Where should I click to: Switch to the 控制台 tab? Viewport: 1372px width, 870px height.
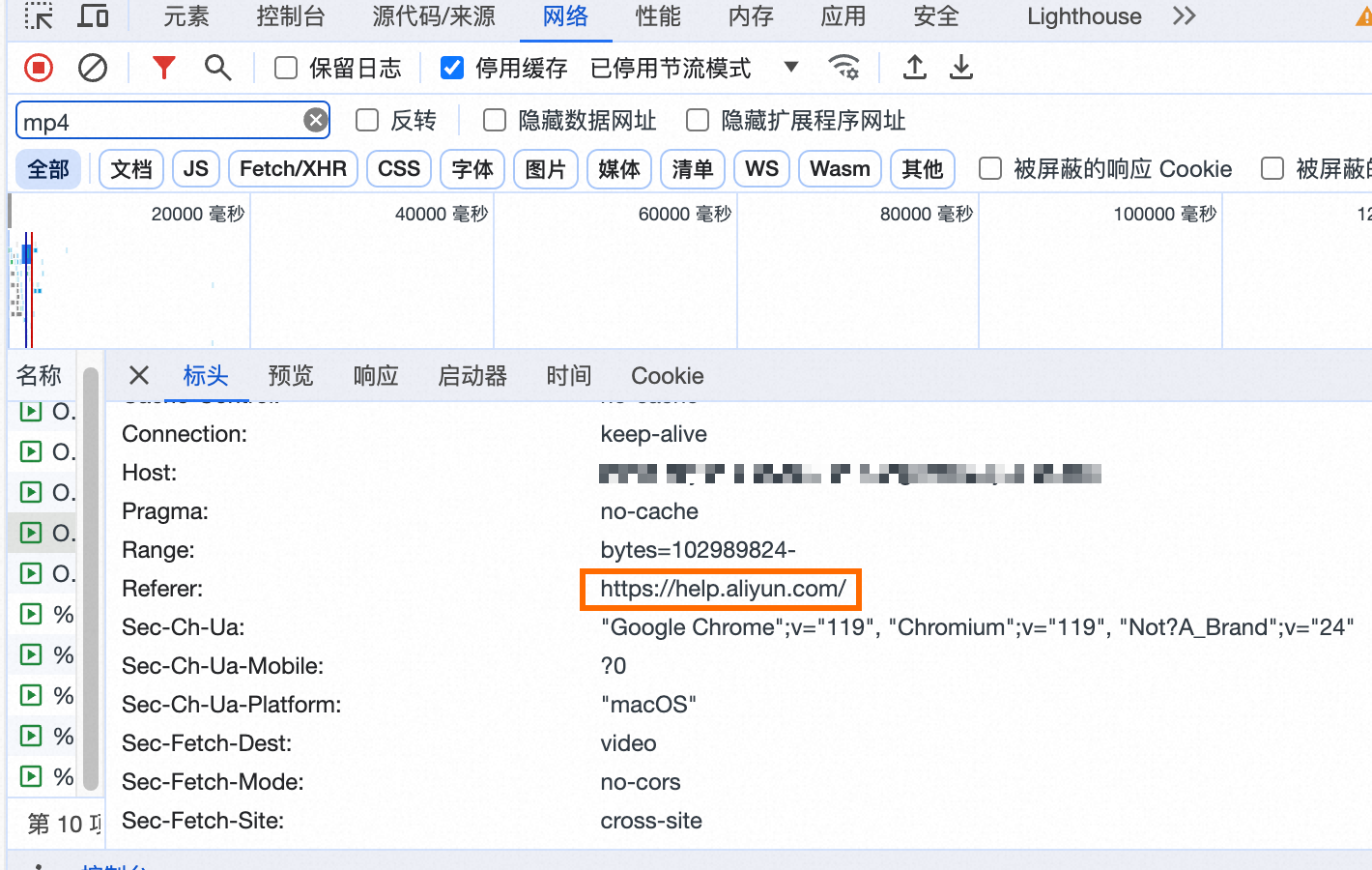click(x=291, y=16)
